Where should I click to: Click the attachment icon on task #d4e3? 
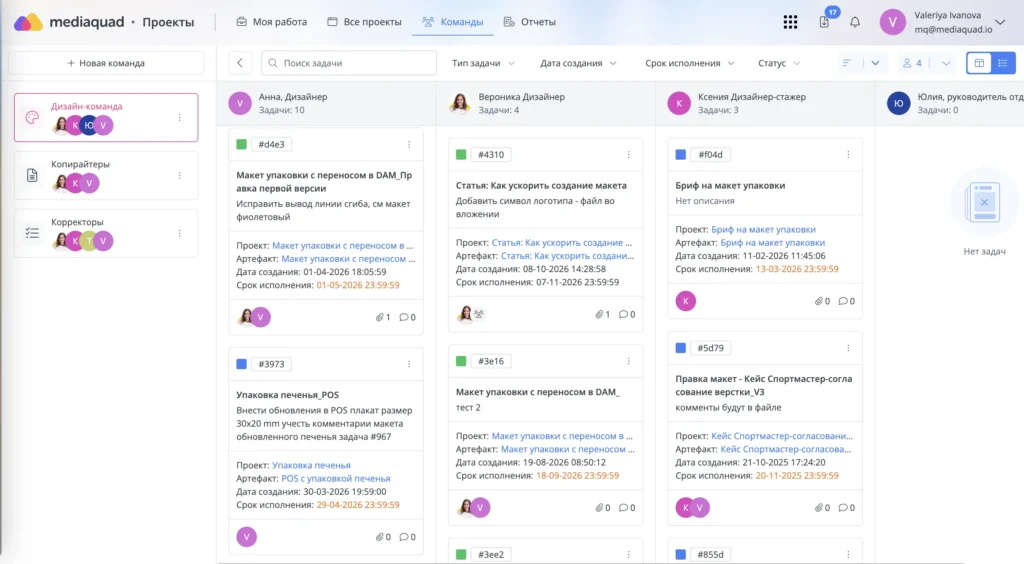click(x=379, y=317)
